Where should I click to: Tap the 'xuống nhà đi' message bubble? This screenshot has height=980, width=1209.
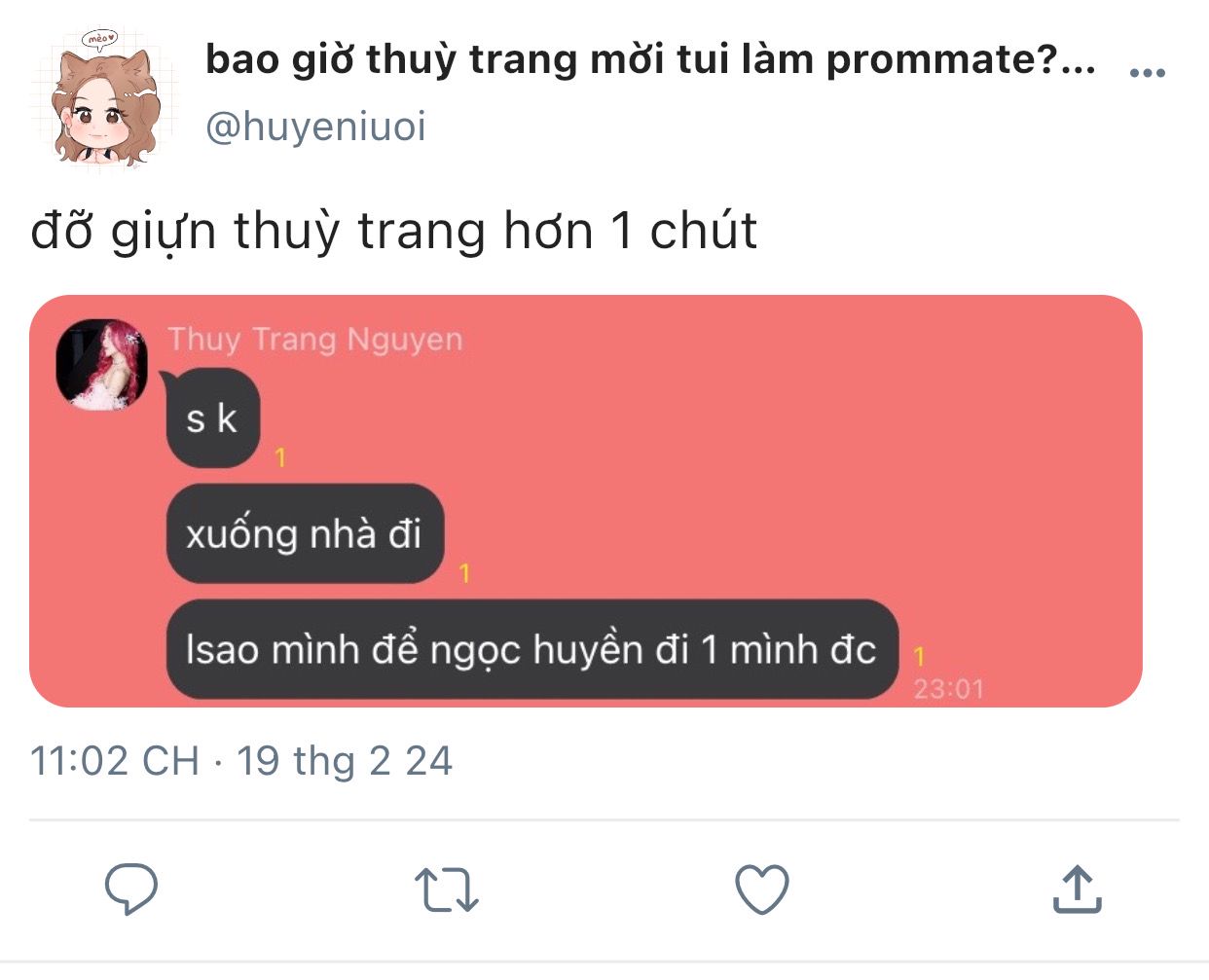[305, 534]
